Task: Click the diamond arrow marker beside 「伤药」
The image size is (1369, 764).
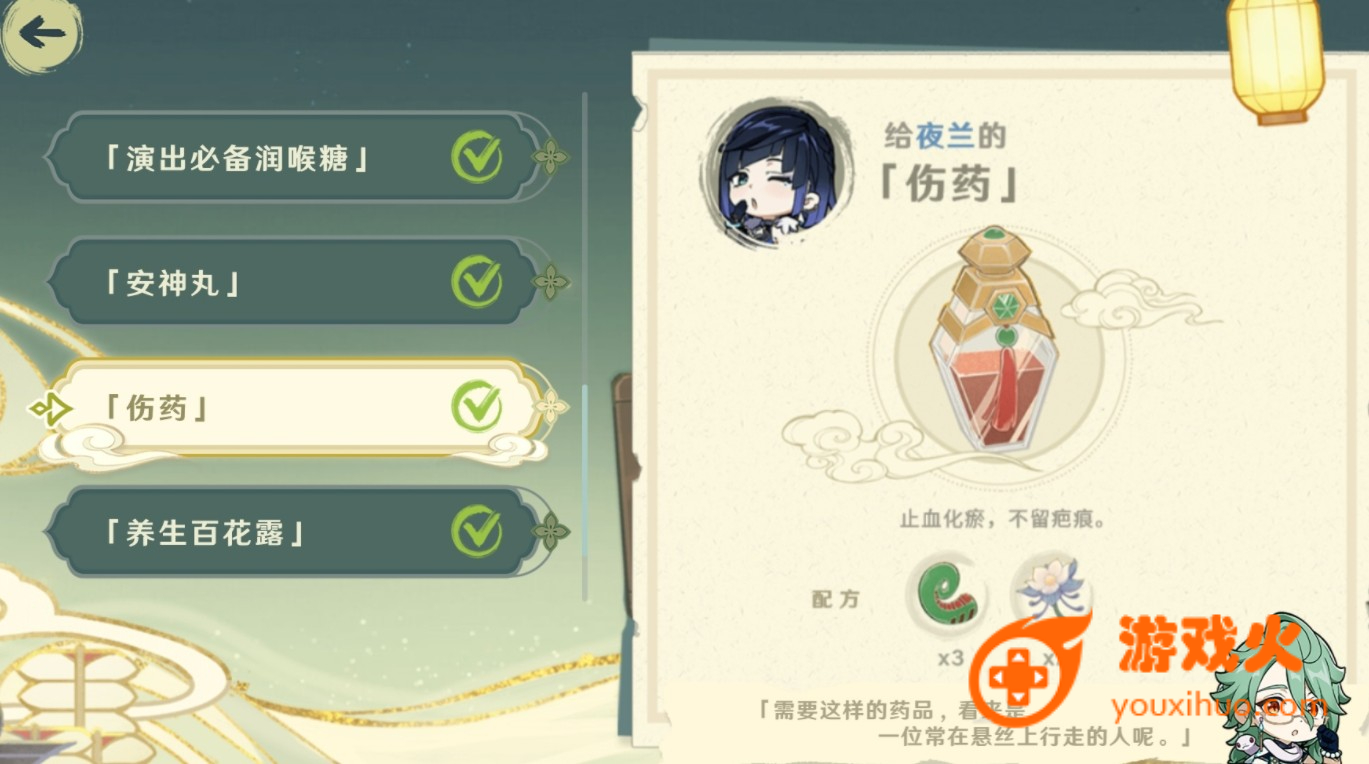Action: tap(50, 409)
